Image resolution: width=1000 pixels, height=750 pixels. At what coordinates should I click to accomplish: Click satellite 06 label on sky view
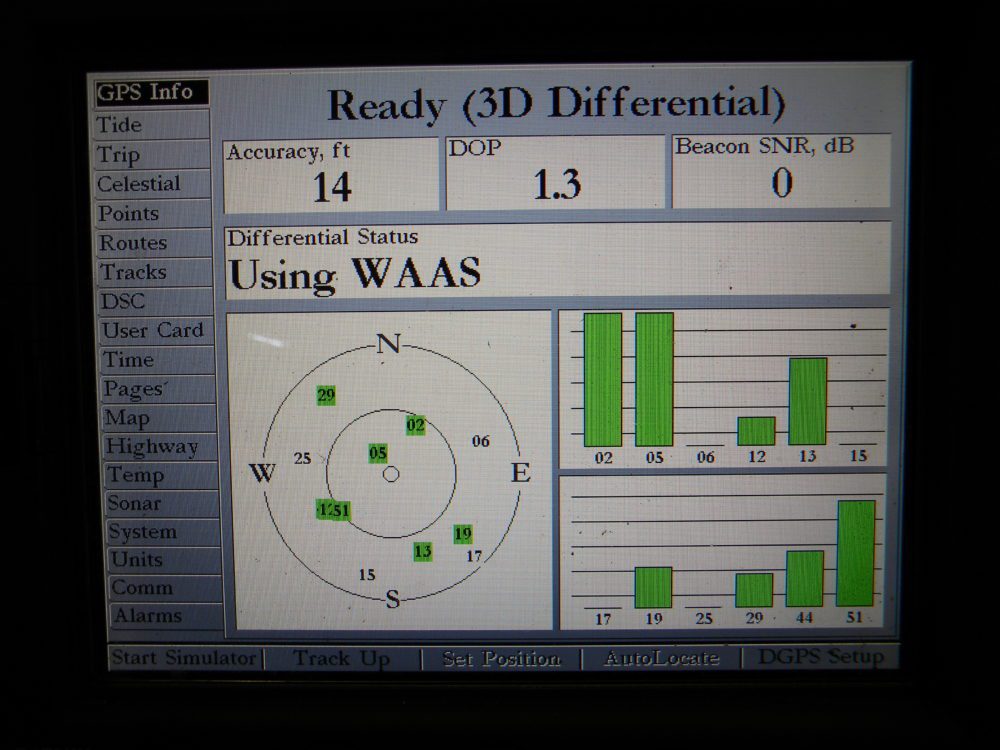pyautogui.click(x=480, y=441)
